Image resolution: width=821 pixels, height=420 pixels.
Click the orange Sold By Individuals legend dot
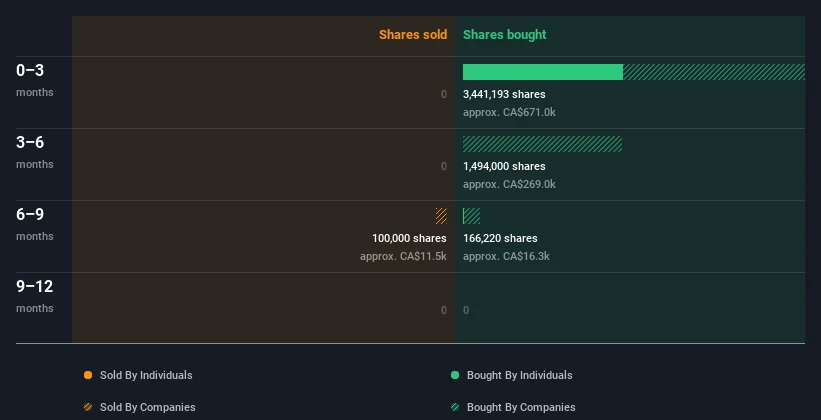pyautogui.click(x=88, y=376)
